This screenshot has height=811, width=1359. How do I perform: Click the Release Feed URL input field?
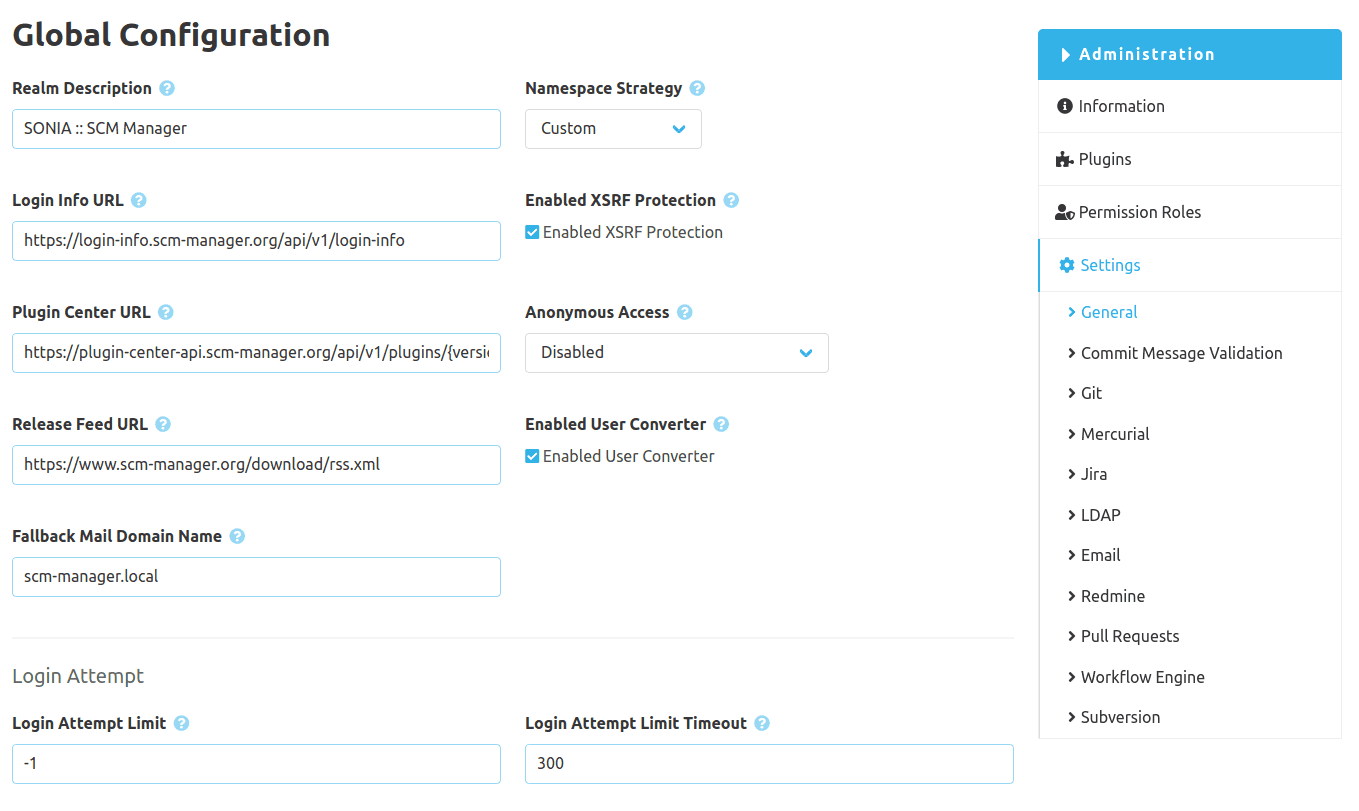click(256, 465)
